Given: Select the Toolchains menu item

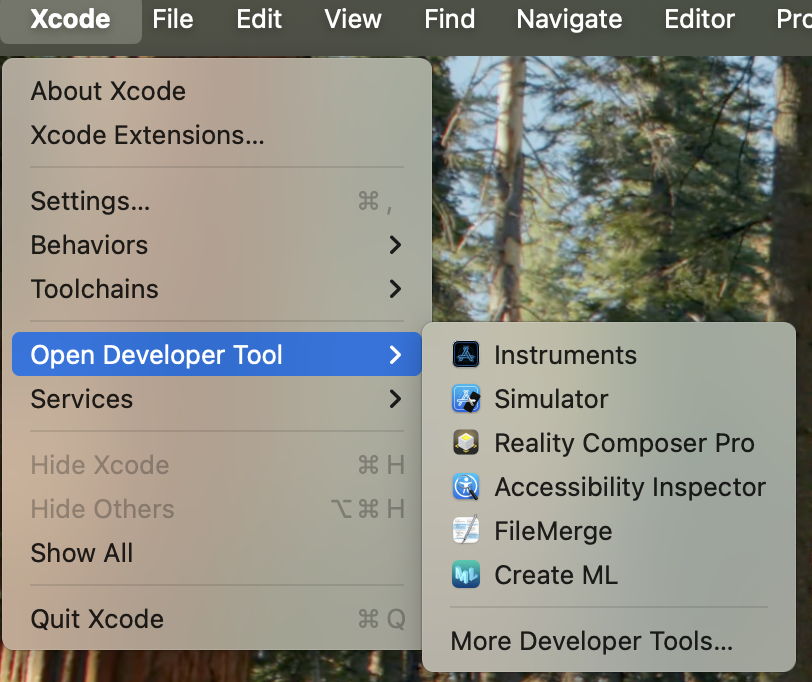Looking at the screenshot, I should (x=216, y=289).
